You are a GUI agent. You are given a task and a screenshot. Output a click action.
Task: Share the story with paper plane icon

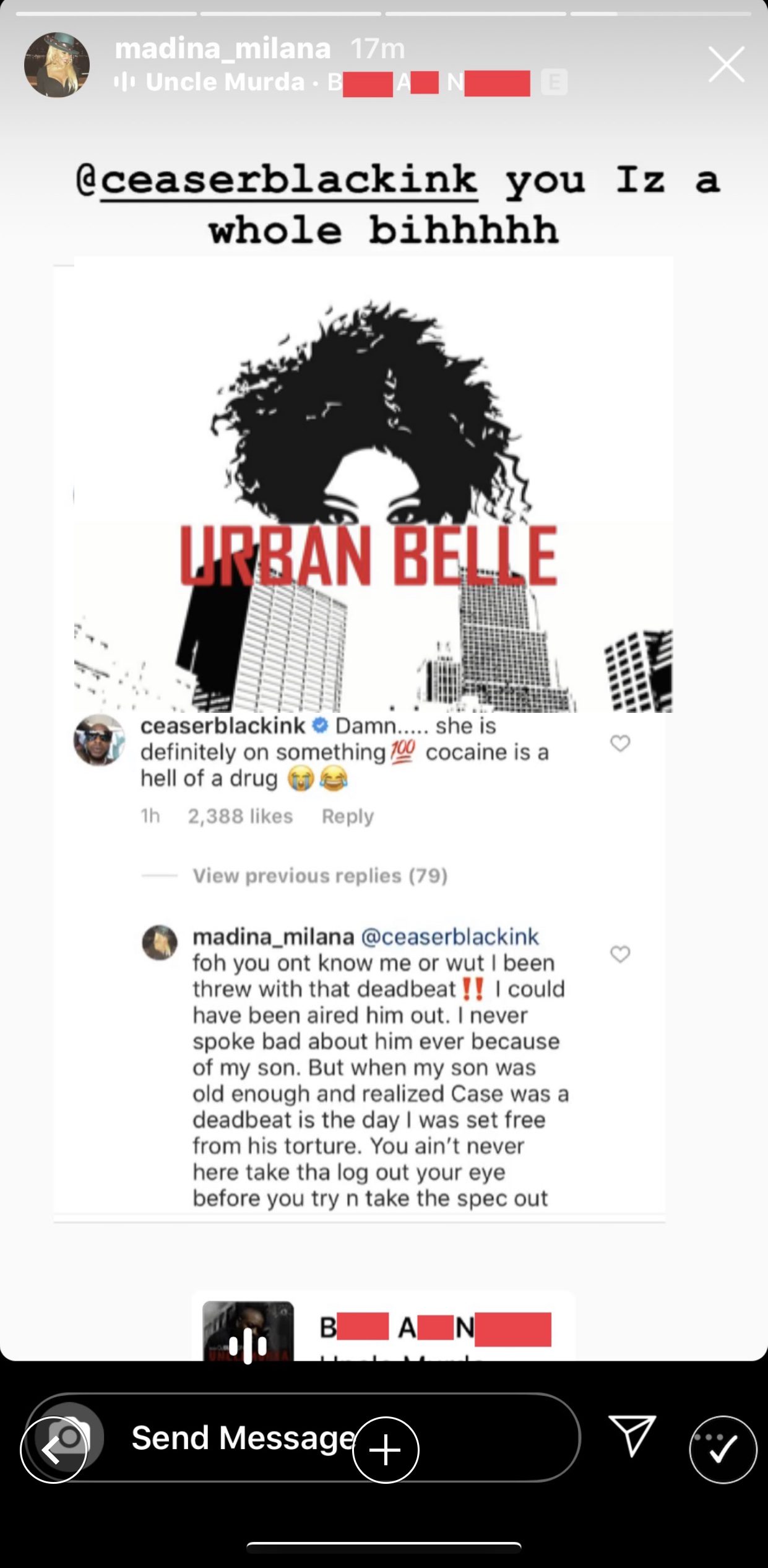632,1435
